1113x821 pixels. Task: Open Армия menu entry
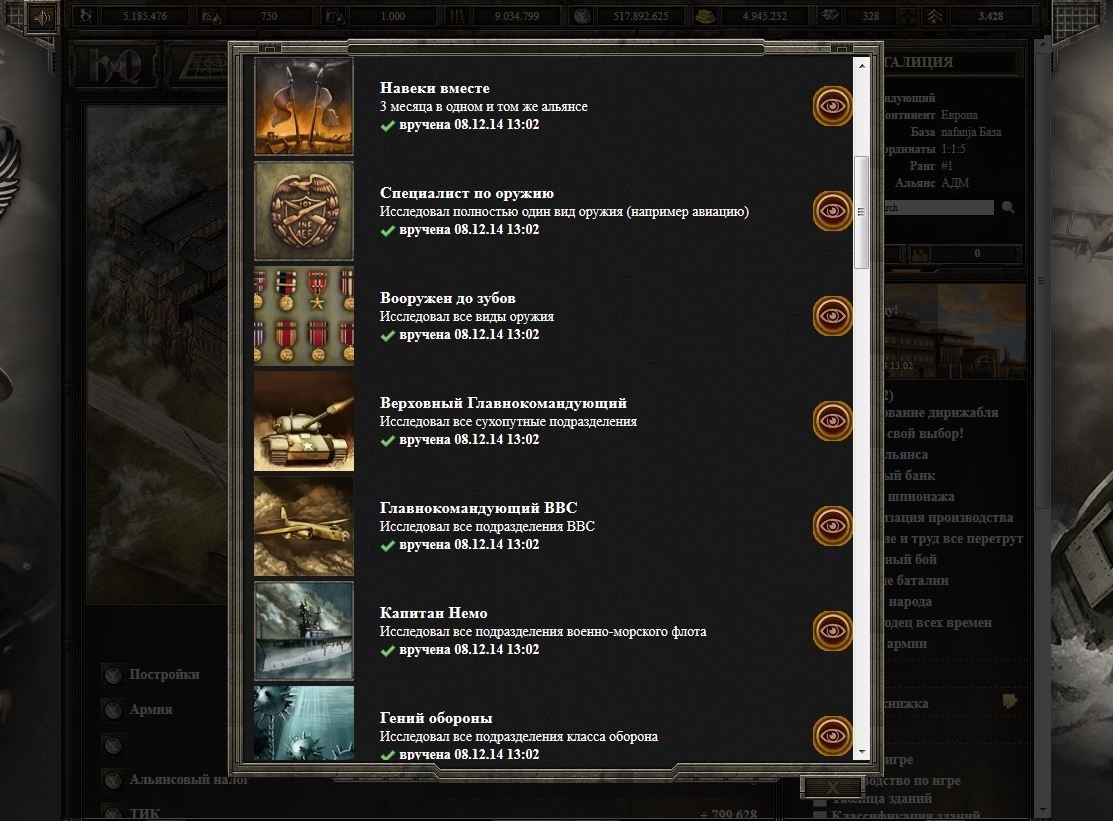[150, 709]
